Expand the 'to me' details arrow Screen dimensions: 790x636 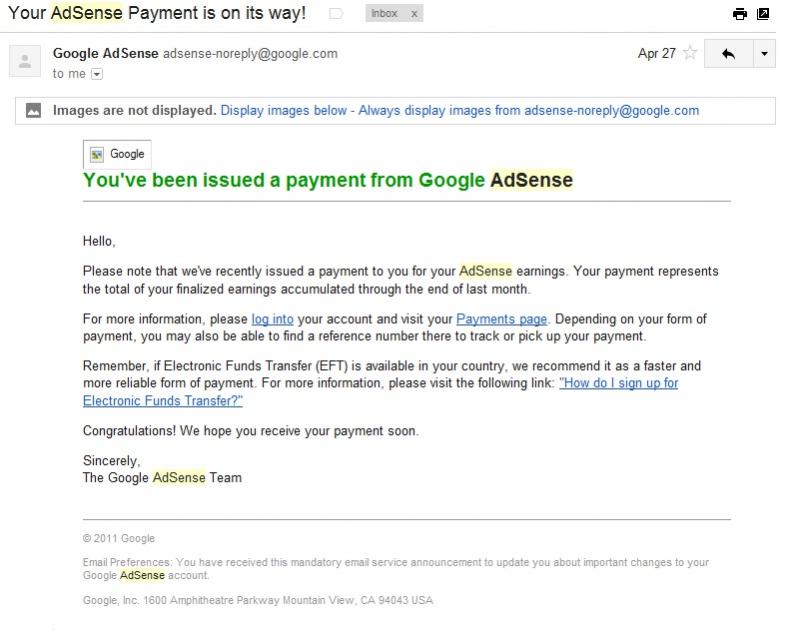[97, 74]
